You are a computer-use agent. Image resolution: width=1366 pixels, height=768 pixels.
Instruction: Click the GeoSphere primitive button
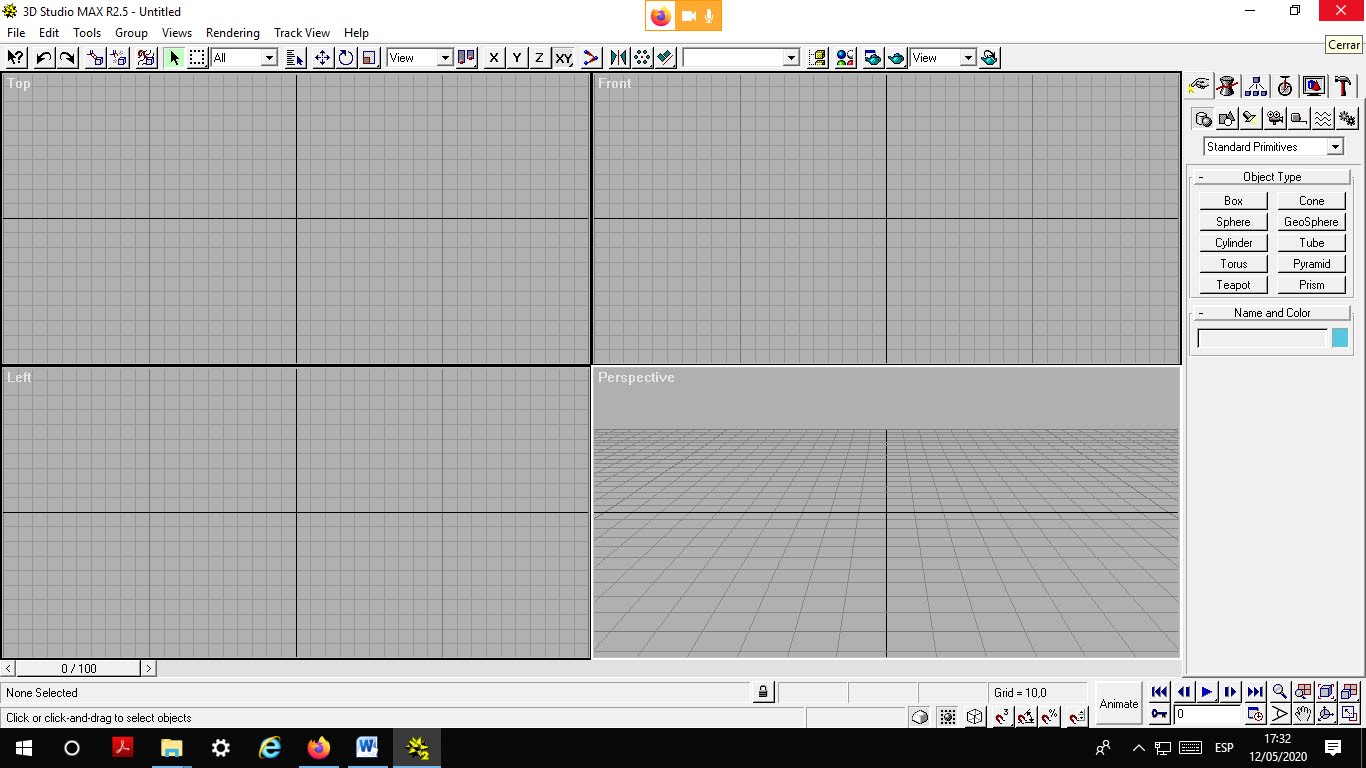[1311, 221]
